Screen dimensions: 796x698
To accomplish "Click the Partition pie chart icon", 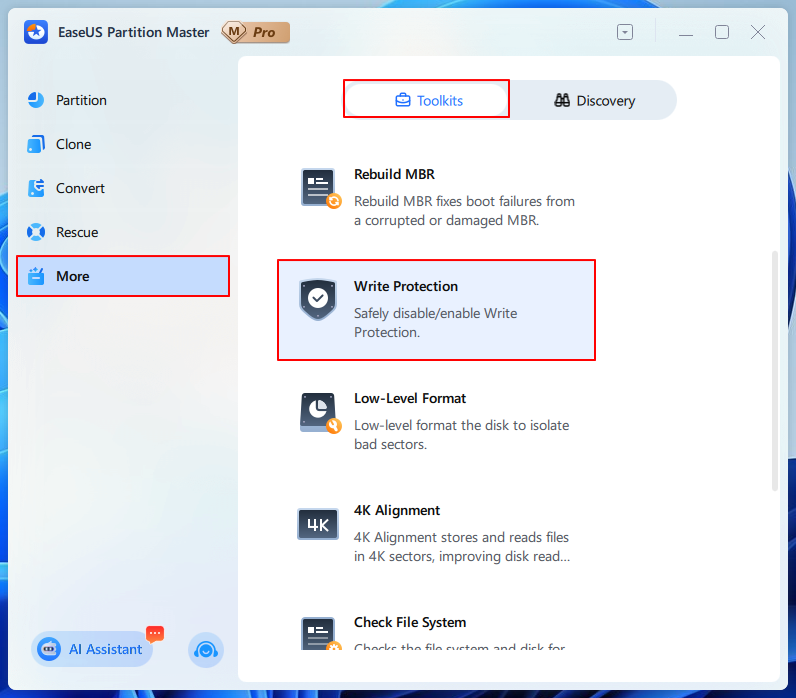I will pyautogui.click(x=37, y=100).
